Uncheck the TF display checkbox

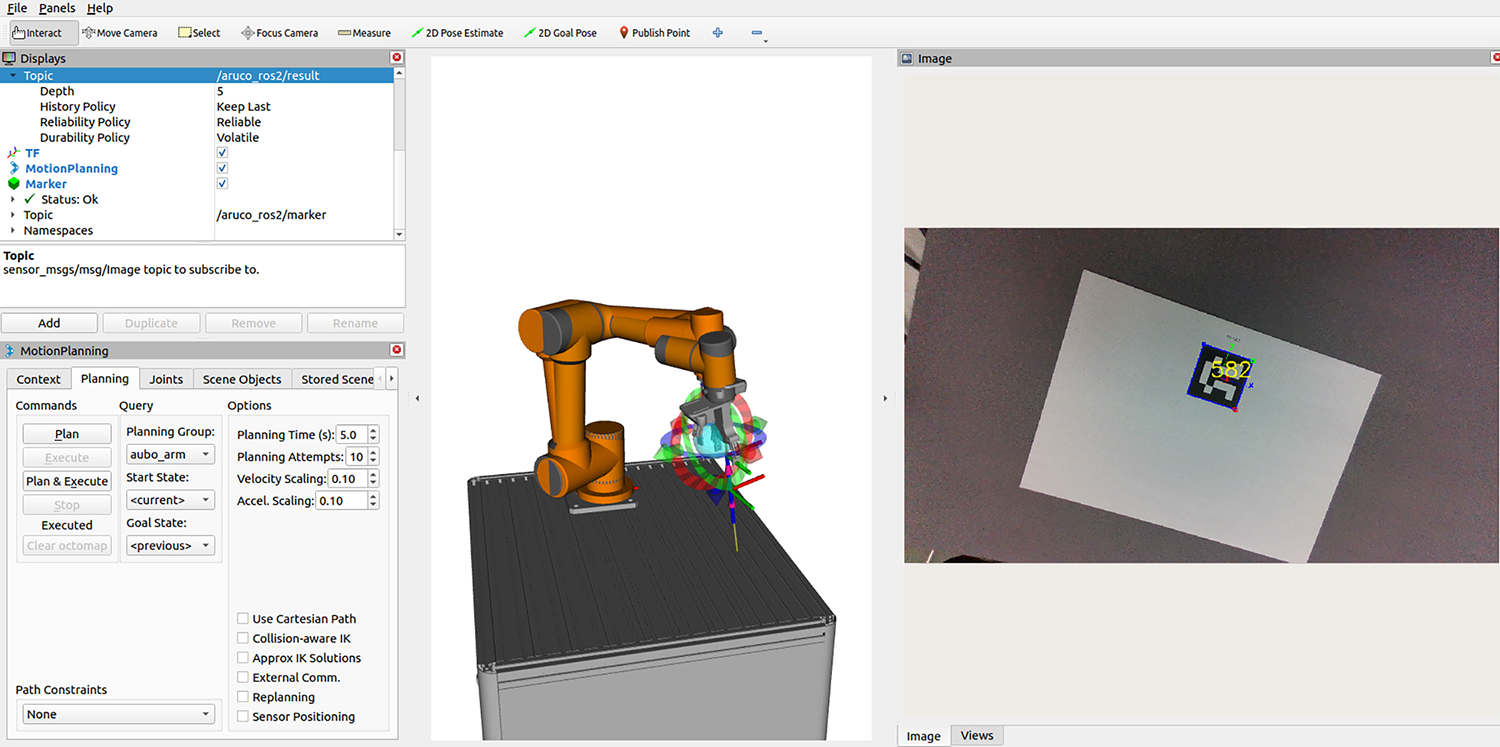222,153
